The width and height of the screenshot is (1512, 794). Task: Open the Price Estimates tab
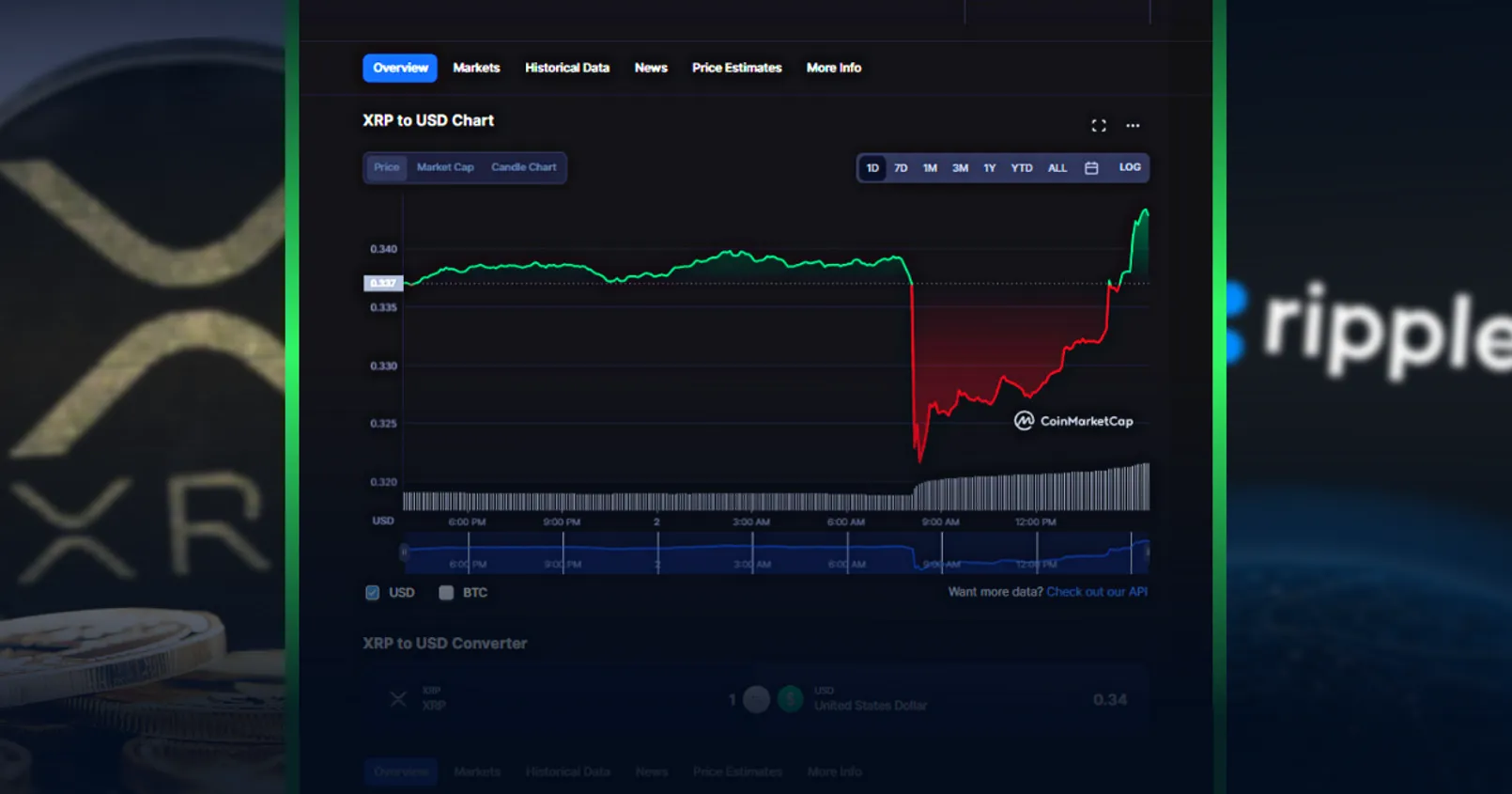point(737,68)
